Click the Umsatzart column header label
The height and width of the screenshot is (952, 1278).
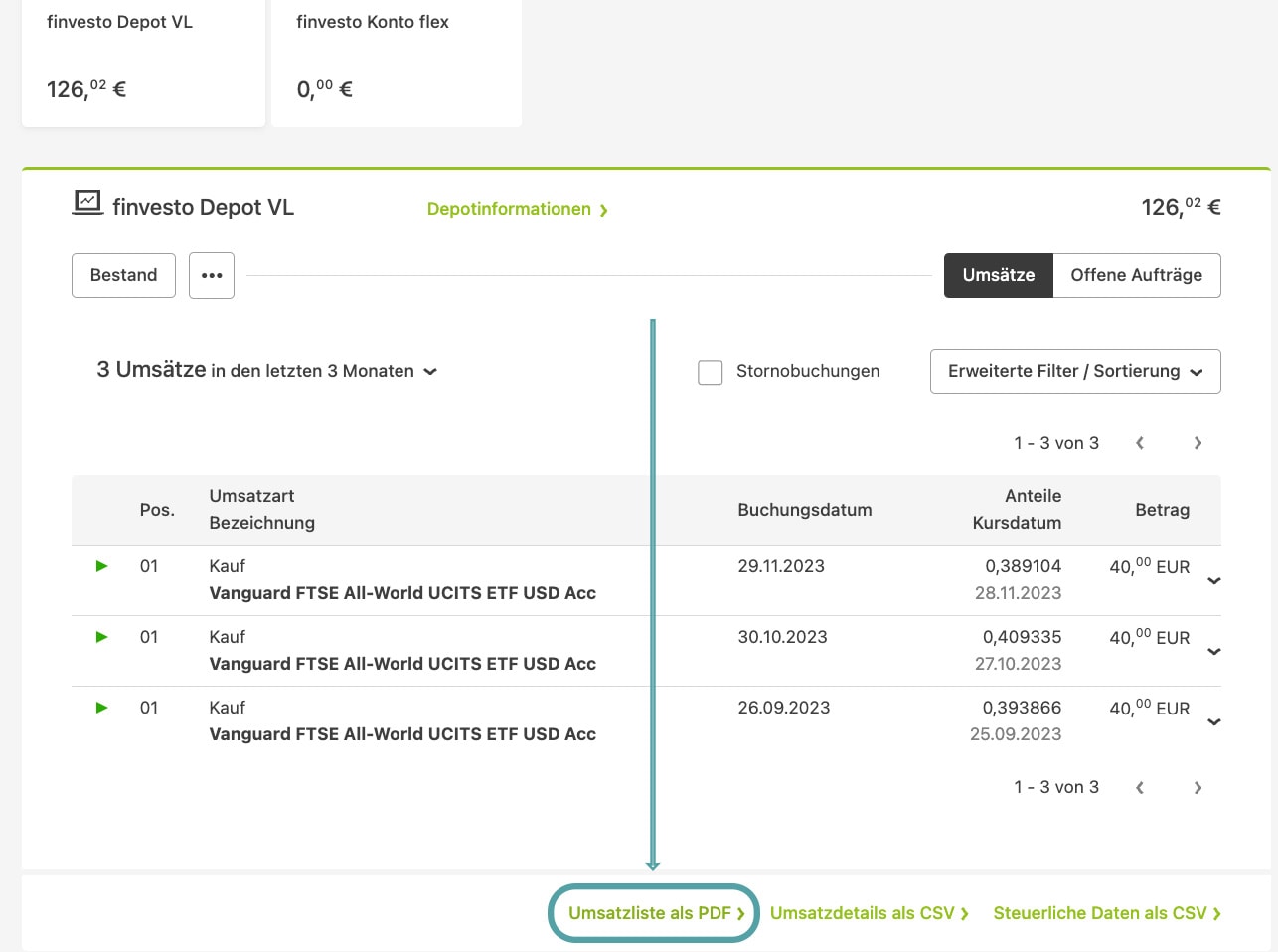251,496
